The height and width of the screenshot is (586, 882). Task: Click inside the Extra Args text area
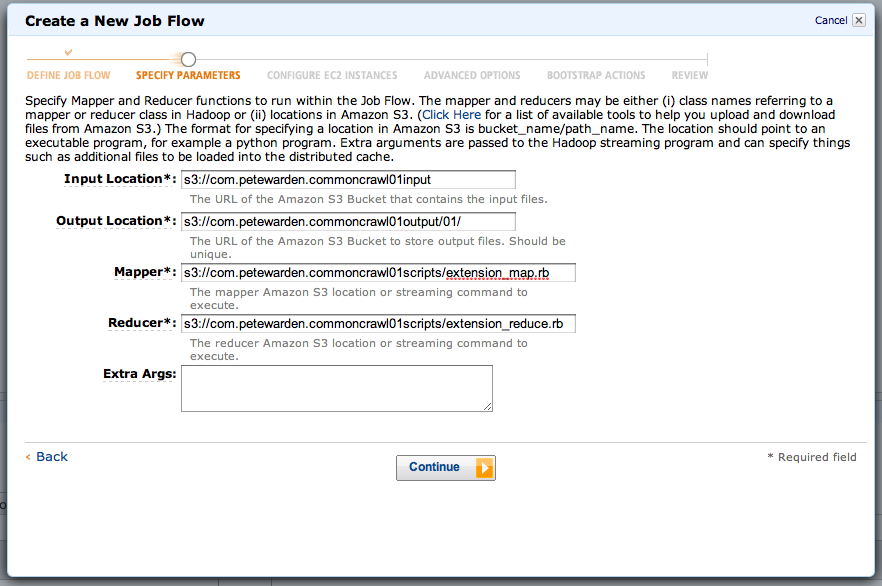click(336, 388)
